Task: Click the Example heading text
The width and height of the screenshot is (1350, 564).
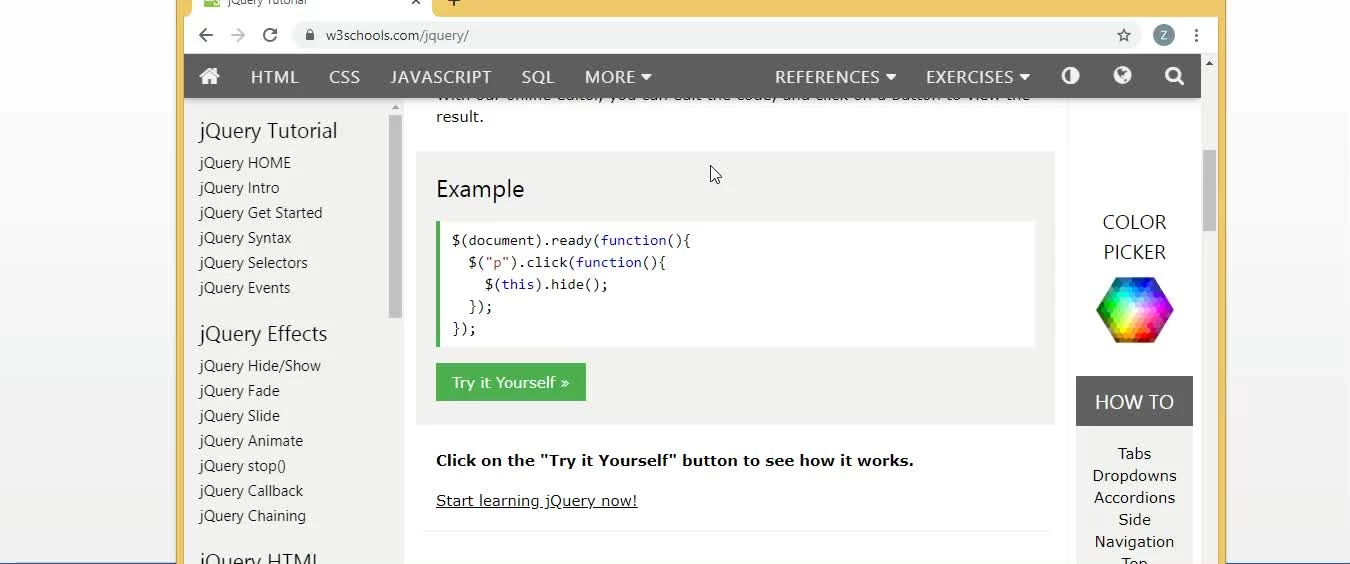Action: pos(480,189)
